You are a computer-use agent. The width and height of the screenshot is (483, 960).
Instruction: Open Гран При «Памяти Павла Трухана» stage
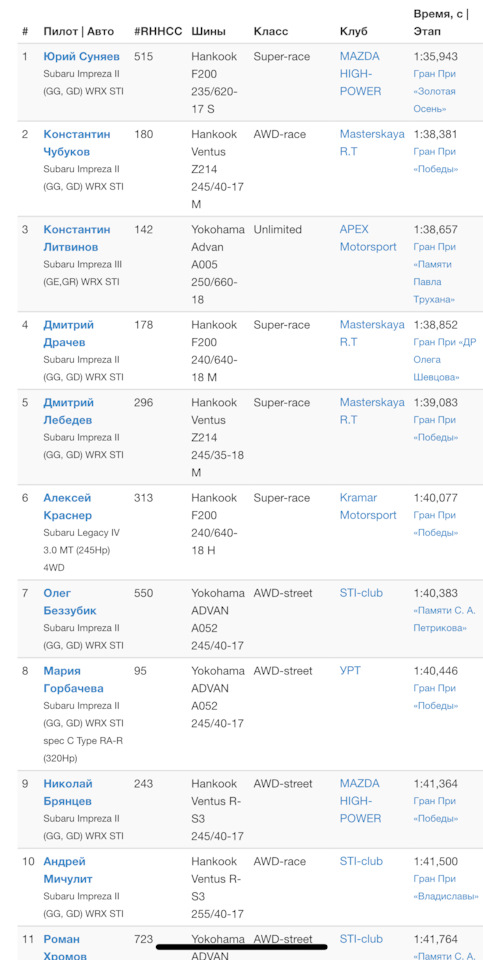tap(435, 273)
